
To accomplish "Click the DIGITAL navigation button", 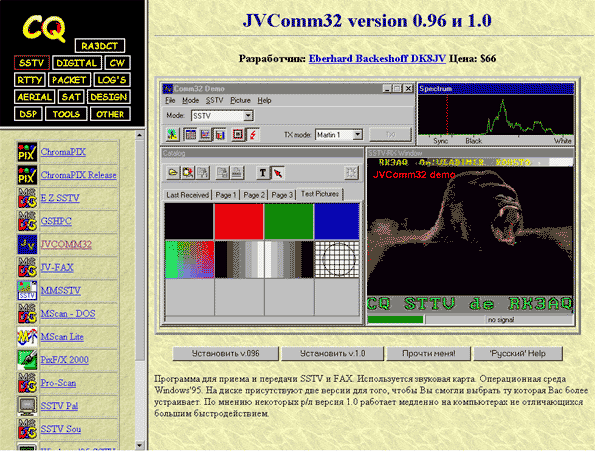I will [77, 63].
